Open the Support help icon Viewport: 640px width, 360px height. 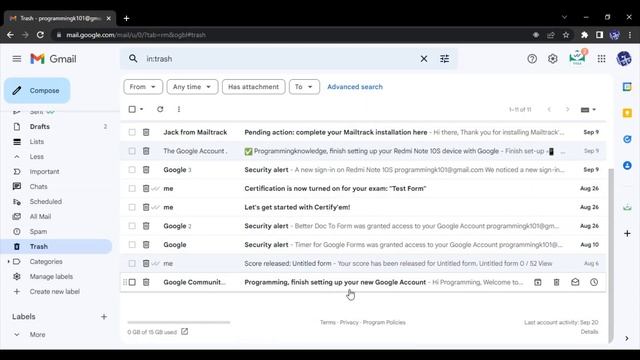[532, 59]
